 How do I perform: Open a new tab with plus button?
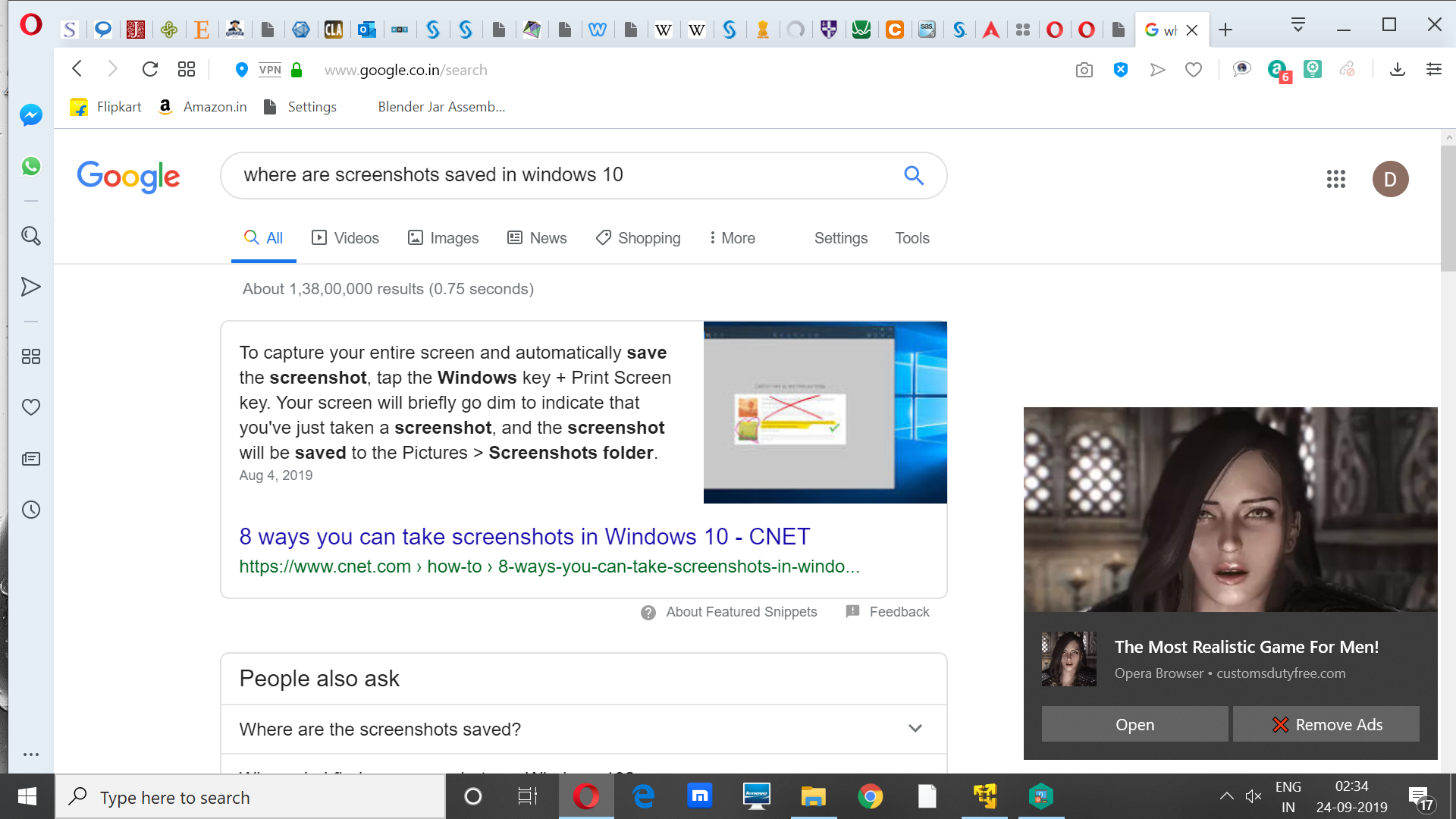pyautogui.click(x=1225, y=30)
